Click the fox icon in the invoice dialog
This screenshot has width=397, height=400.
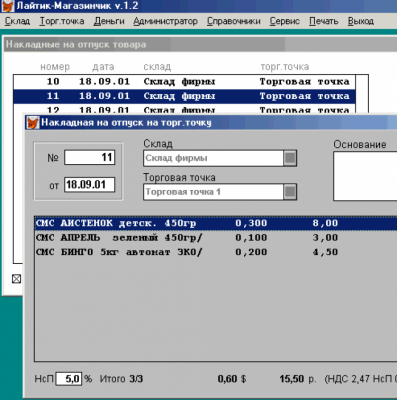point(33,122)
